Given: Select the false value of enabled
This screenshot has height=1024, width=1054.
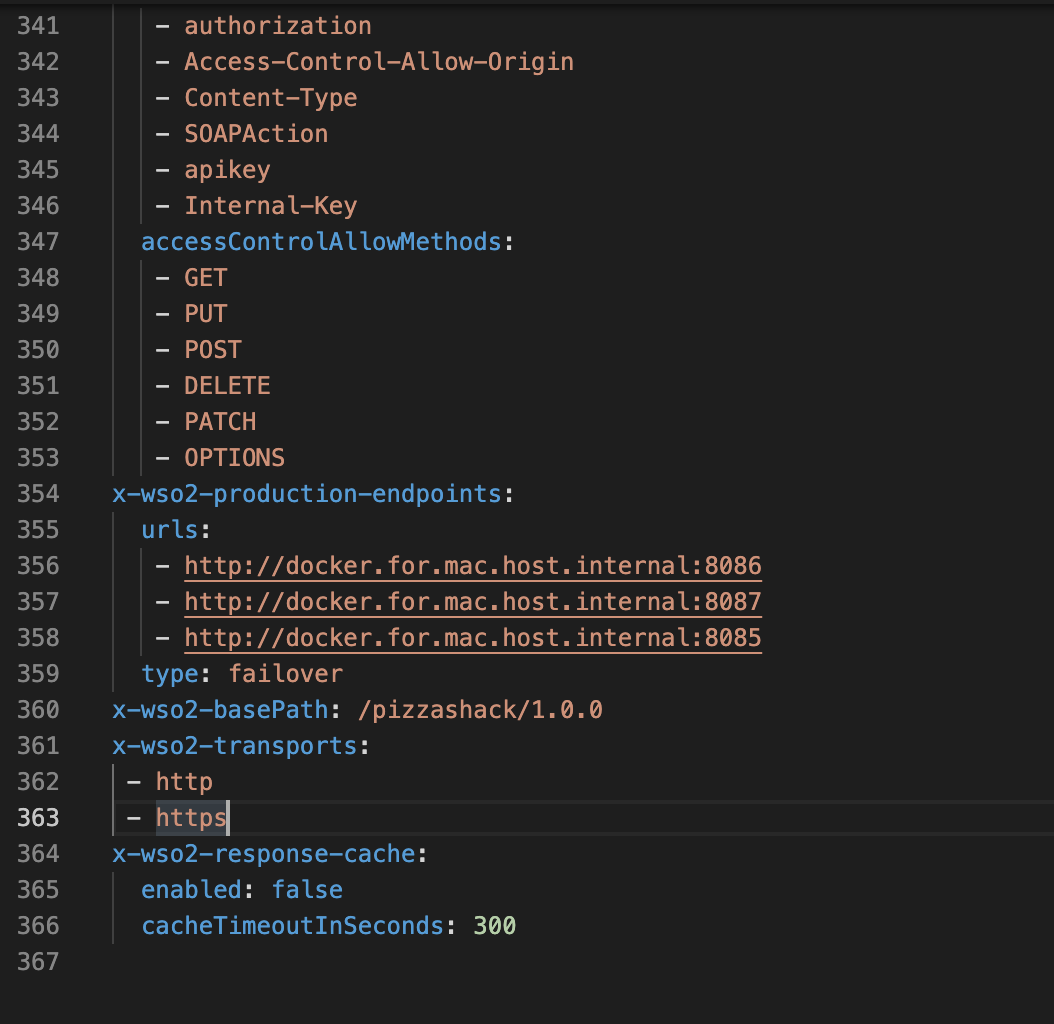Looking at the screenshot, I should click(307, 889).
